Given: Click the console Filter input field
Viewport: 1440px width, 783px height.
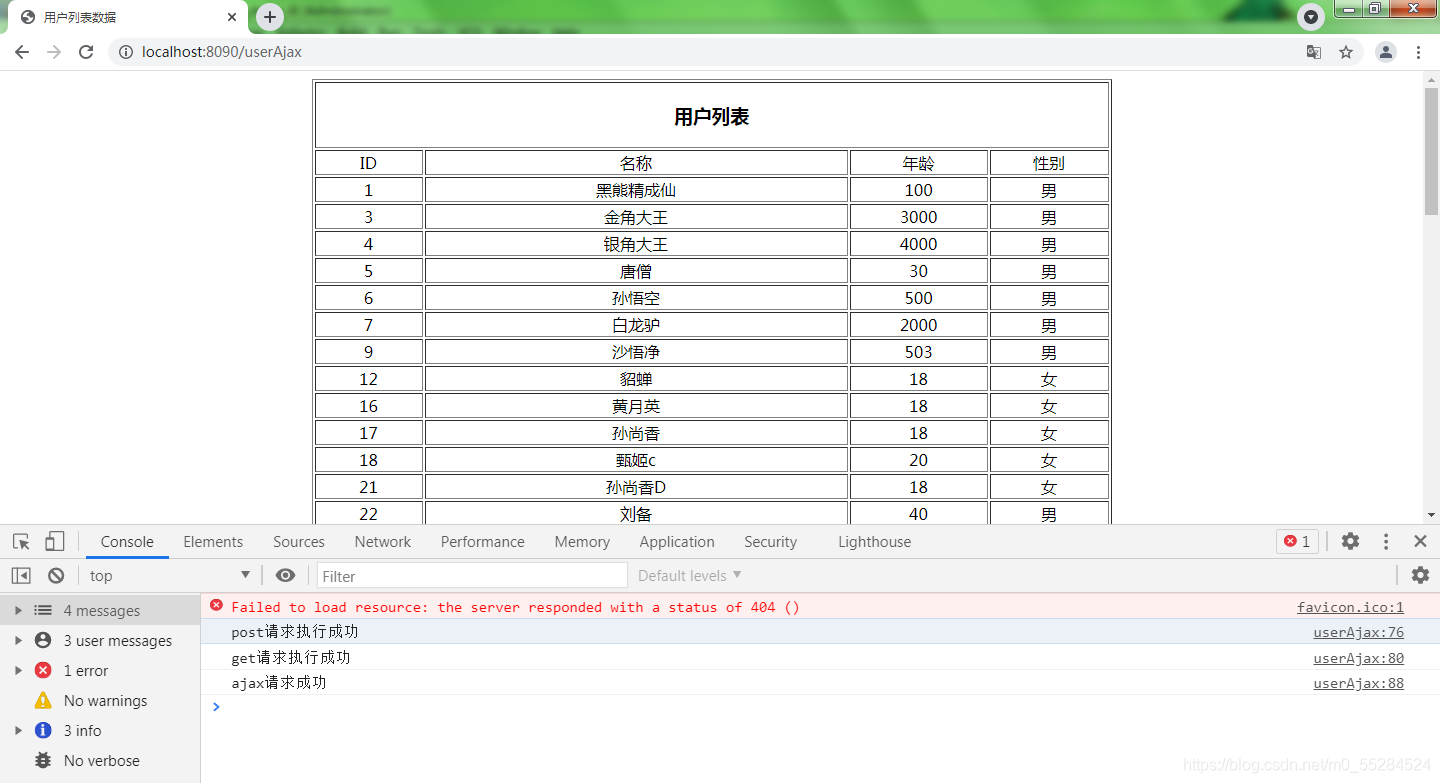Looking at the screenshot, I should [472, 575].
